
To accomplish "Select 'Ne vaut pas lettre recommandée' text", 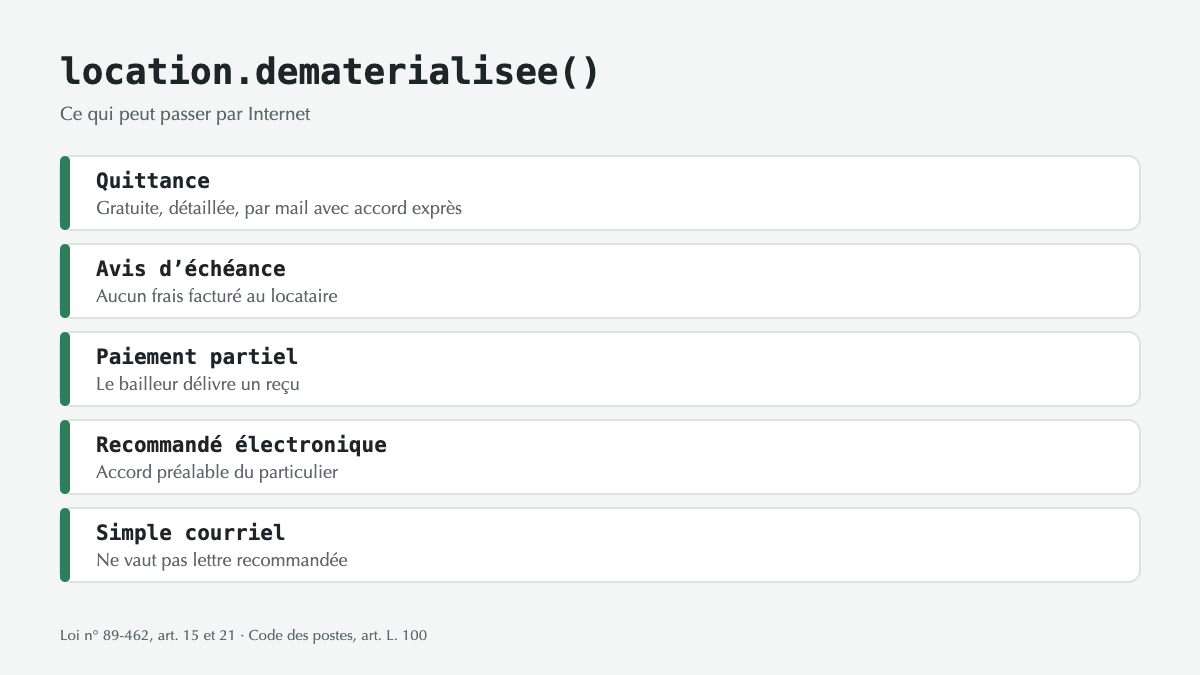I will tap(222, 561).
